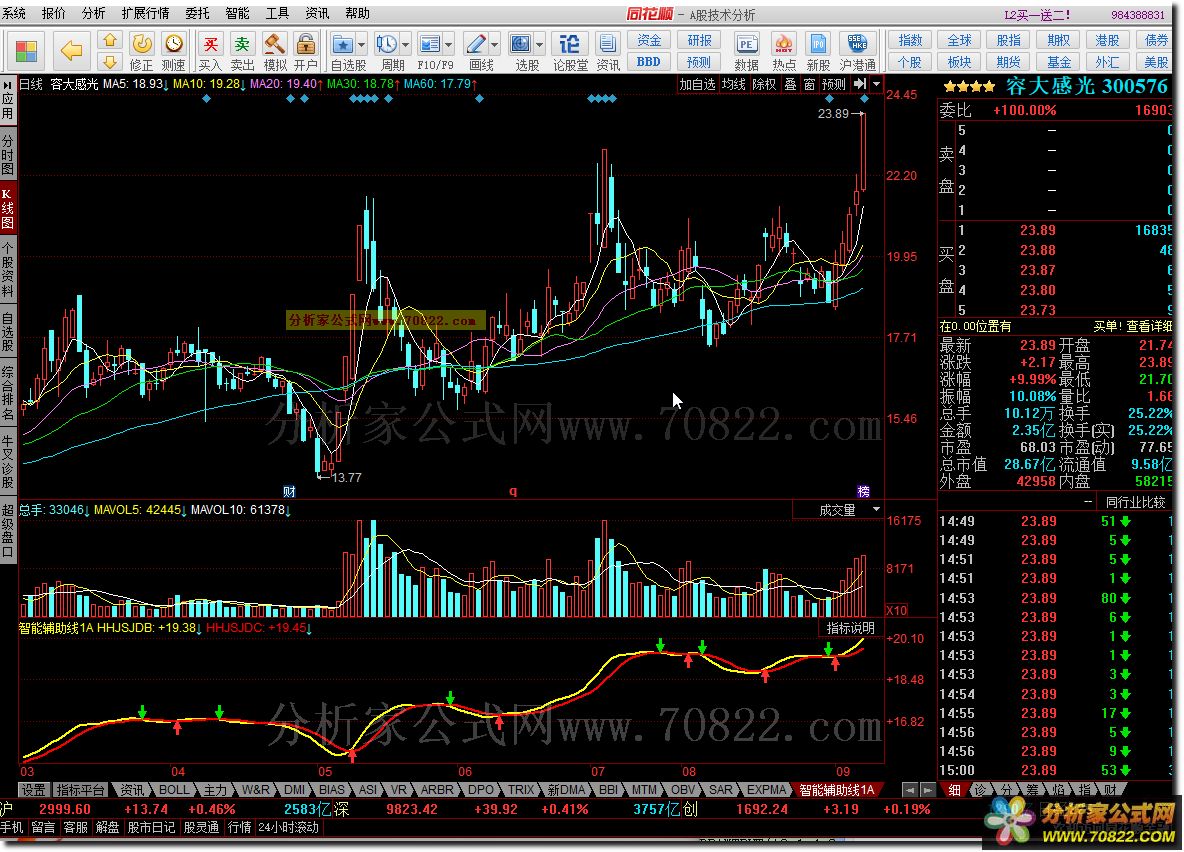
Task: Open 股市日记 in the bottom bar
Action: [151, 828]
